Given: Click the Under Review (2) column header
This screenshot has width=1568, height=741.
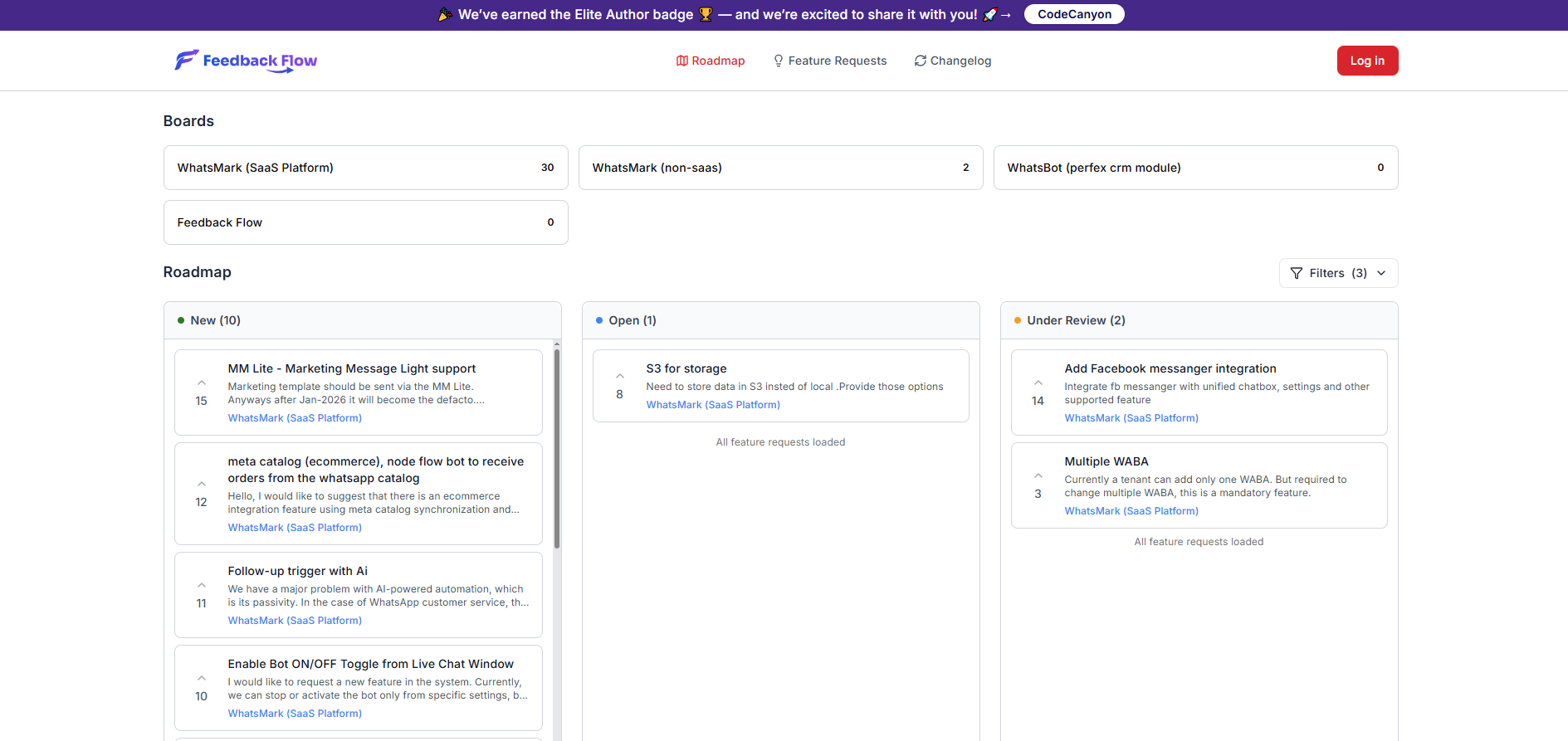Looking at the screenshot, I should [x=1199, y=320].
